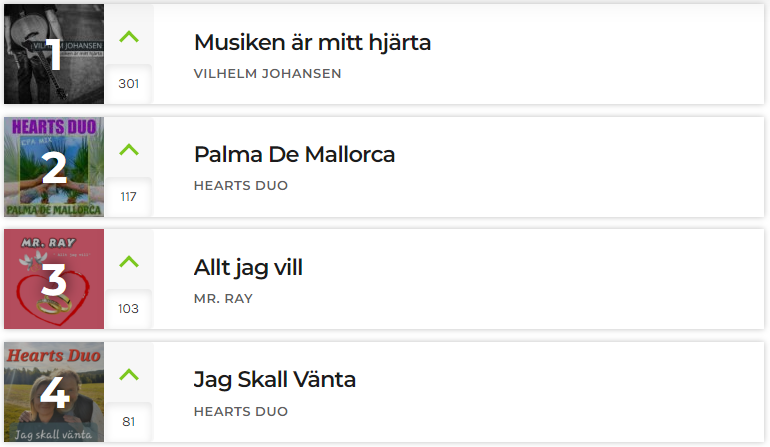Click the 301 vote count box
This screenshot has height=447, width=770.
pos(129,84)
